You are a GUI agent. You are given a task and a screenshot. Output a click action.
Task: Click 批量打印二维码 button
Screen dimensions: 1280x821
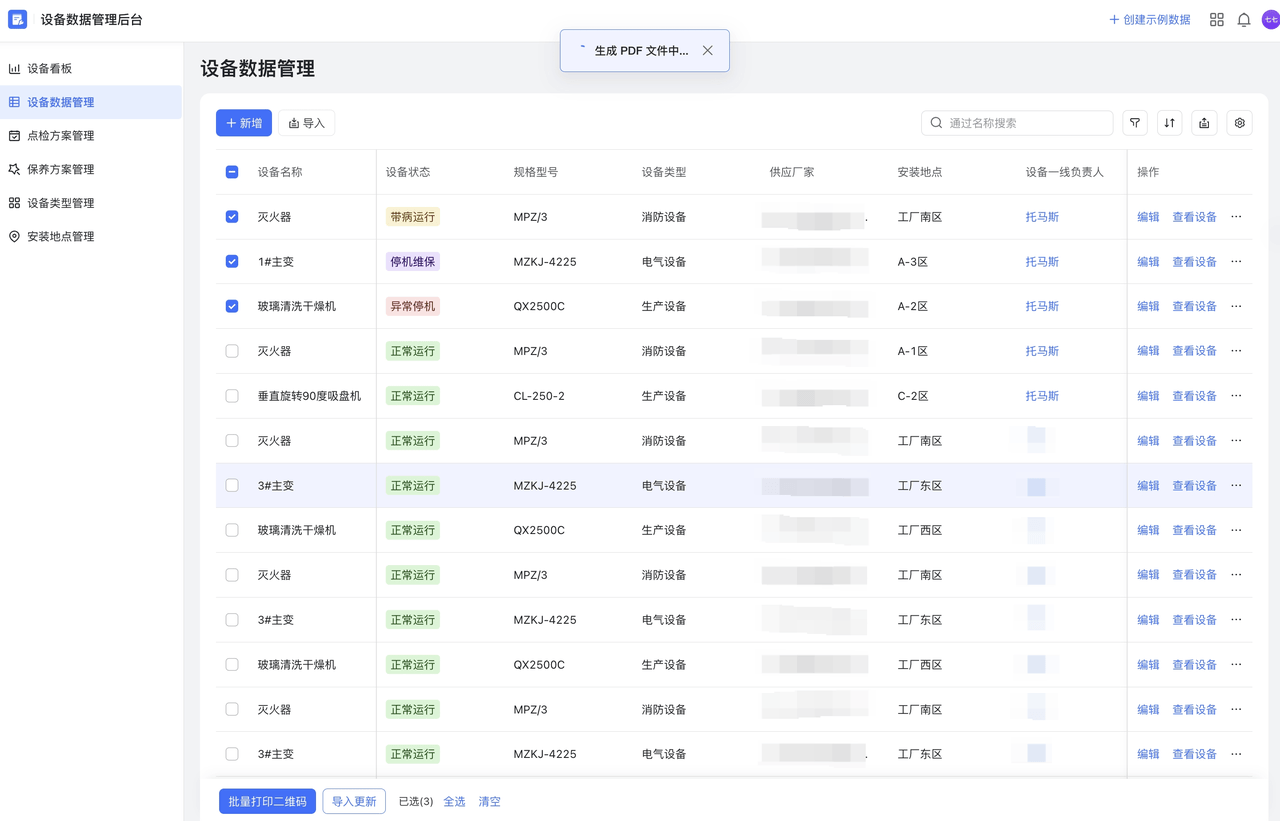(x=267, y=801)
